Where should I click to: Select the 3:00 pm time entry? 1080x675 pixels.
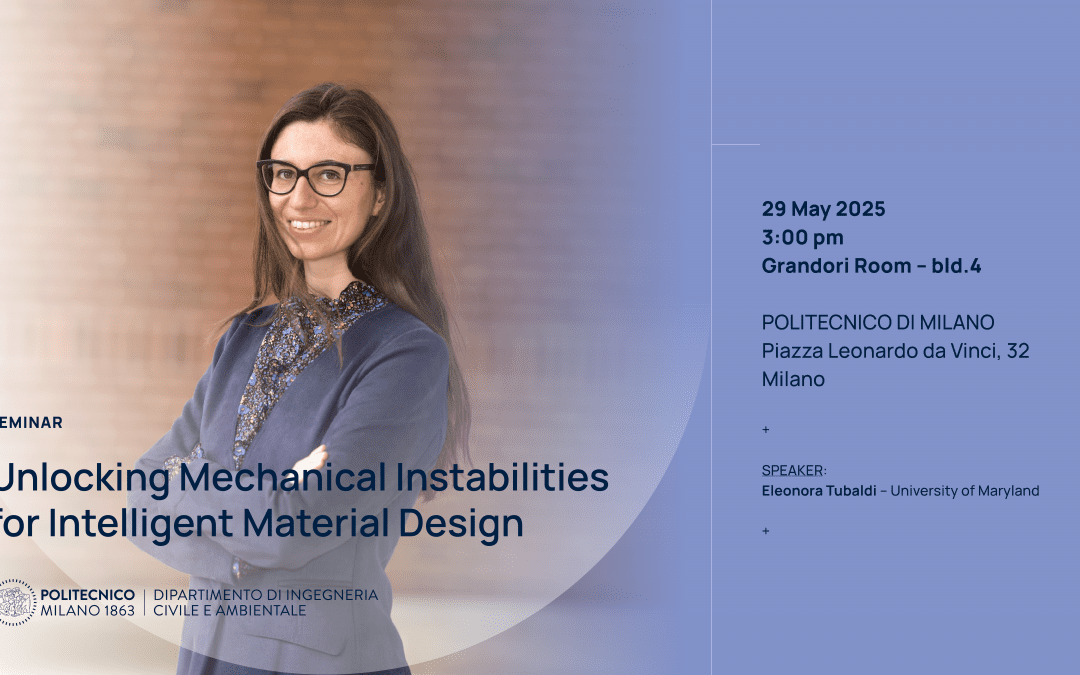tap(803, 238)
